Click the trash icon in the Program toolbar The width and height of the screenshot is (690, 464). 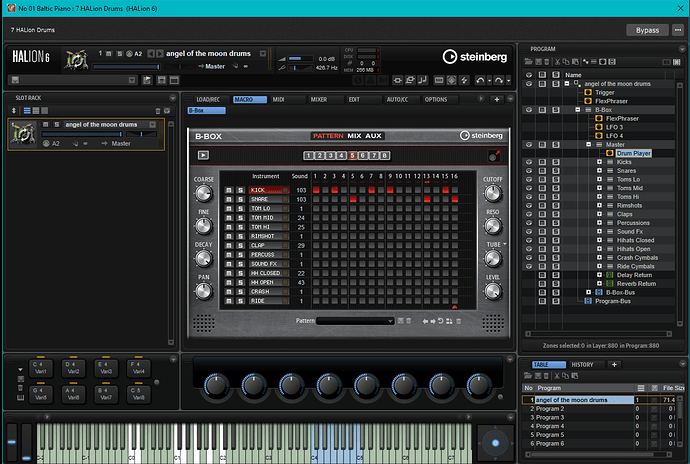pyautogui.click(x=547, y=62)
